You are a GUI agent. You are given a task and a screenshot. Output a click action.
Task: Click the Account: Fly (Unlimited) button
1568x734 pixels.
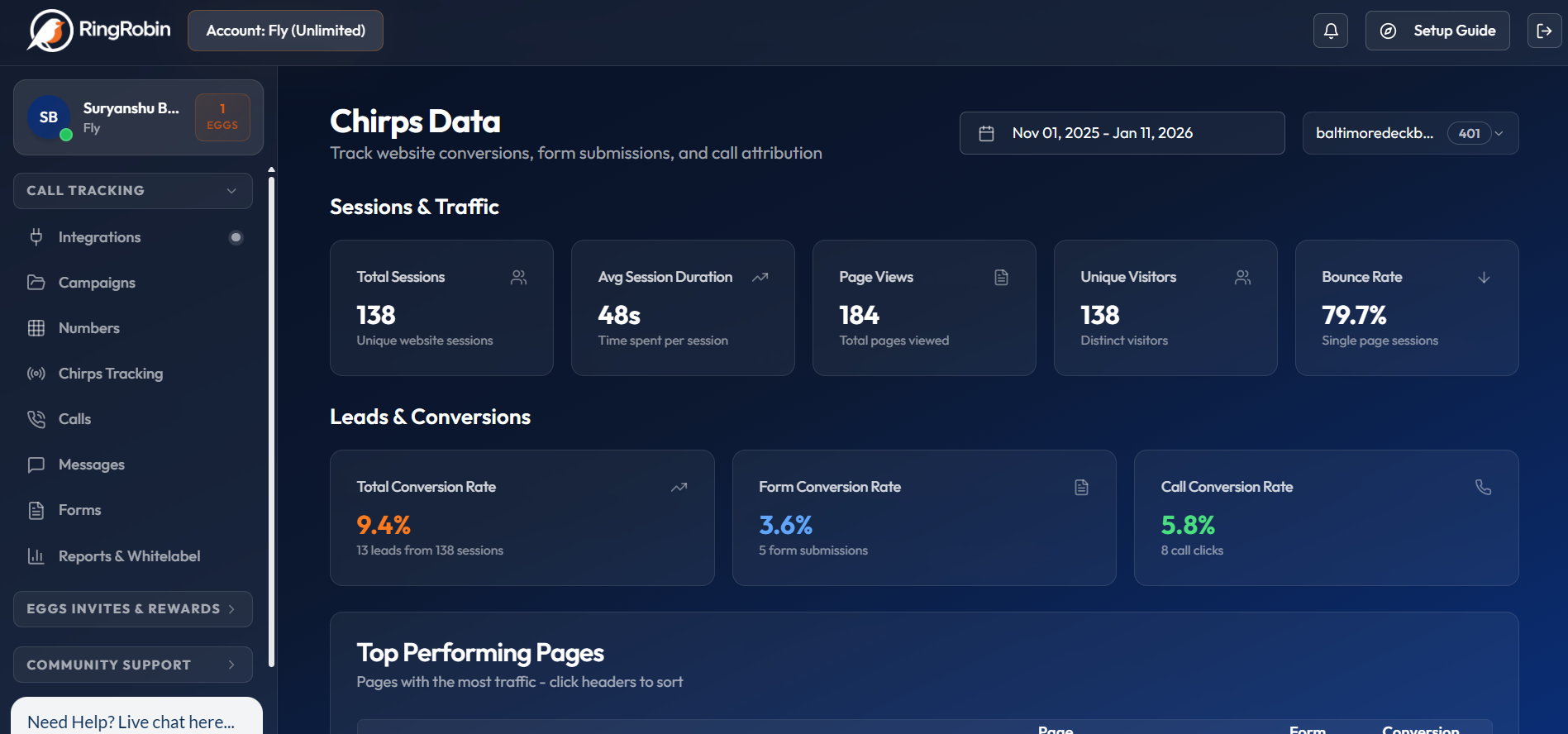click(x=285, y=31)
